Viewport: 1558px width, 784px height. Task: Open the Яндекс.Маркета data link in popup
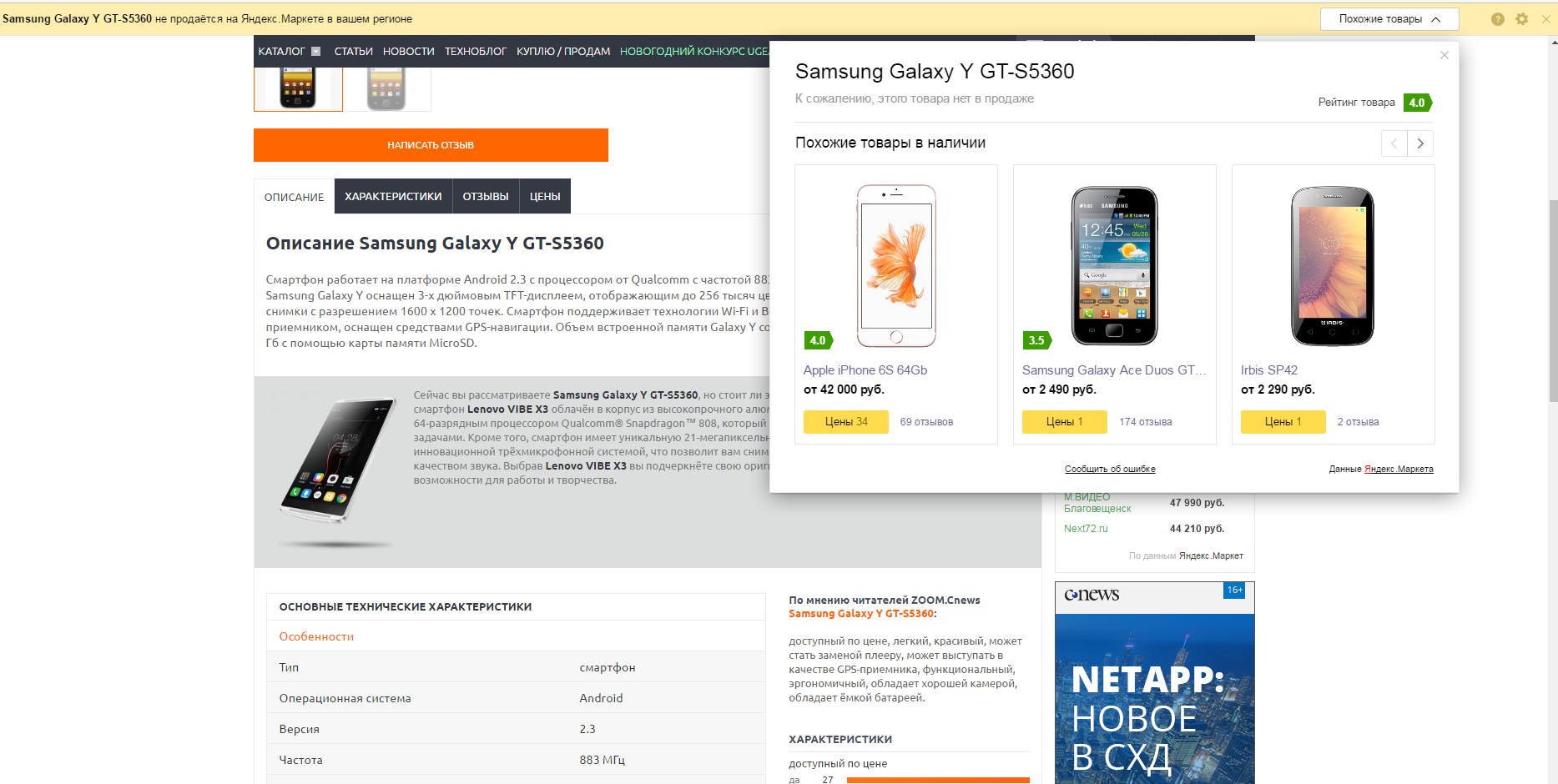click(1399, 469)
